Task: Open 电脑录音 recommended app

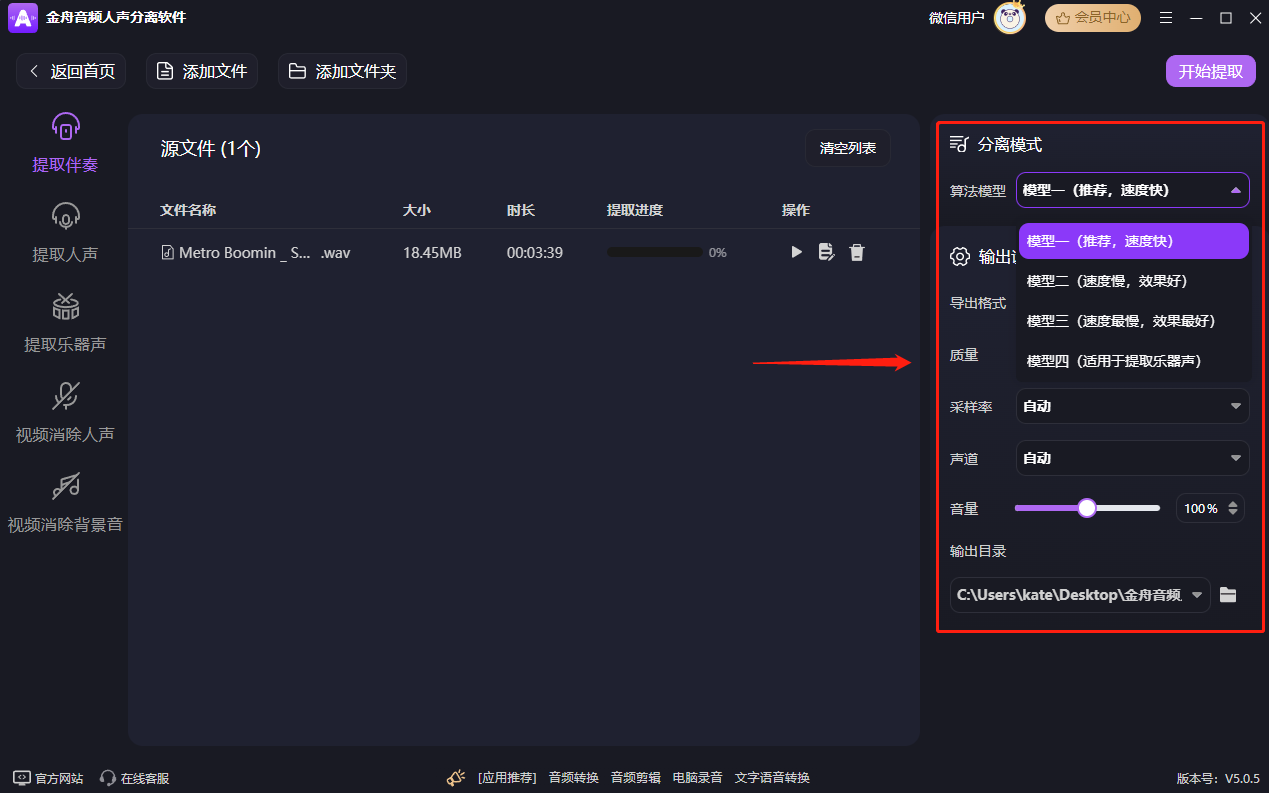Action: click(698, 778)
